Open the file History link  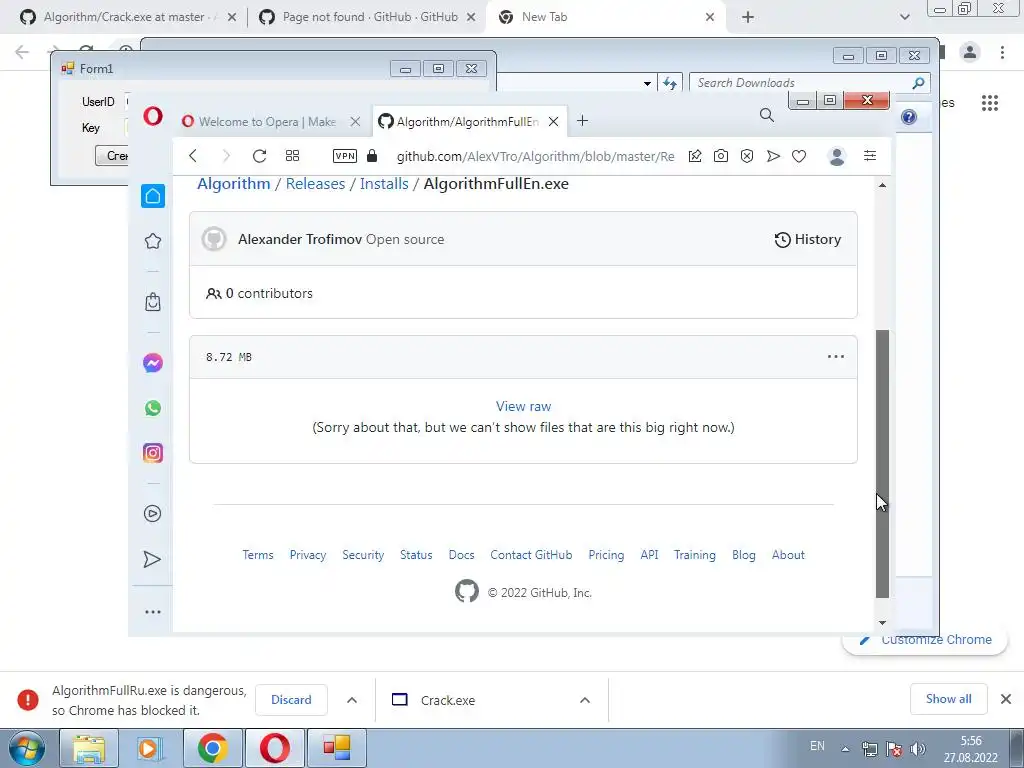click(x=808, y=240)
